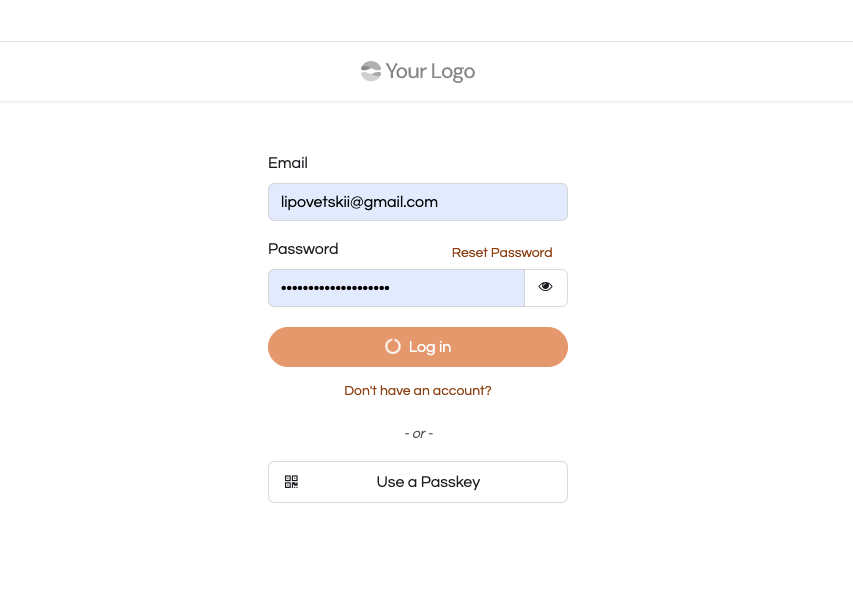Click the word "Reset" above the password field
The height and width of the screenshot is (595, 853).
point(470,253)
